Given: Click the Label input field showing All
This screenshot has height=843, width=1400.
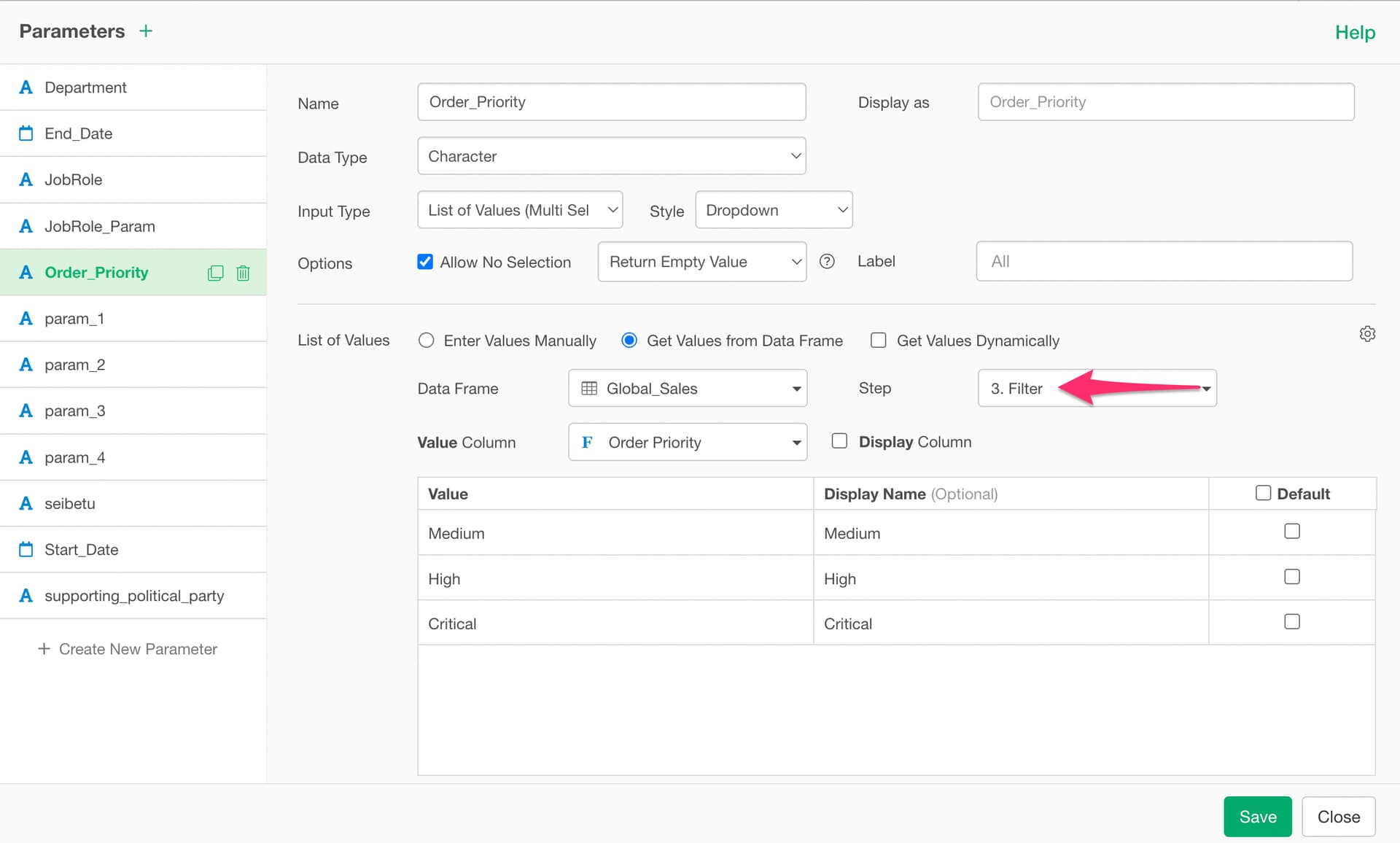Looking at the screenshot, I should 1164,261.
